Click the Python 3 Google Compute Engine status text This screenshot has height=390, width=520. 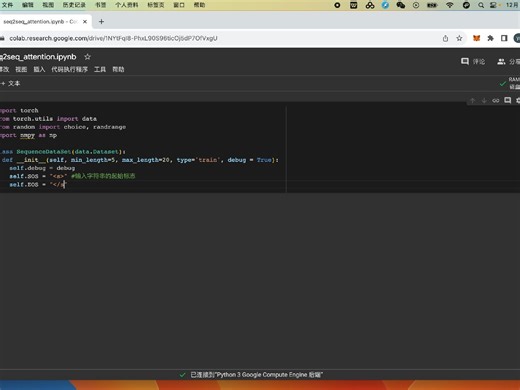[256, 375]
